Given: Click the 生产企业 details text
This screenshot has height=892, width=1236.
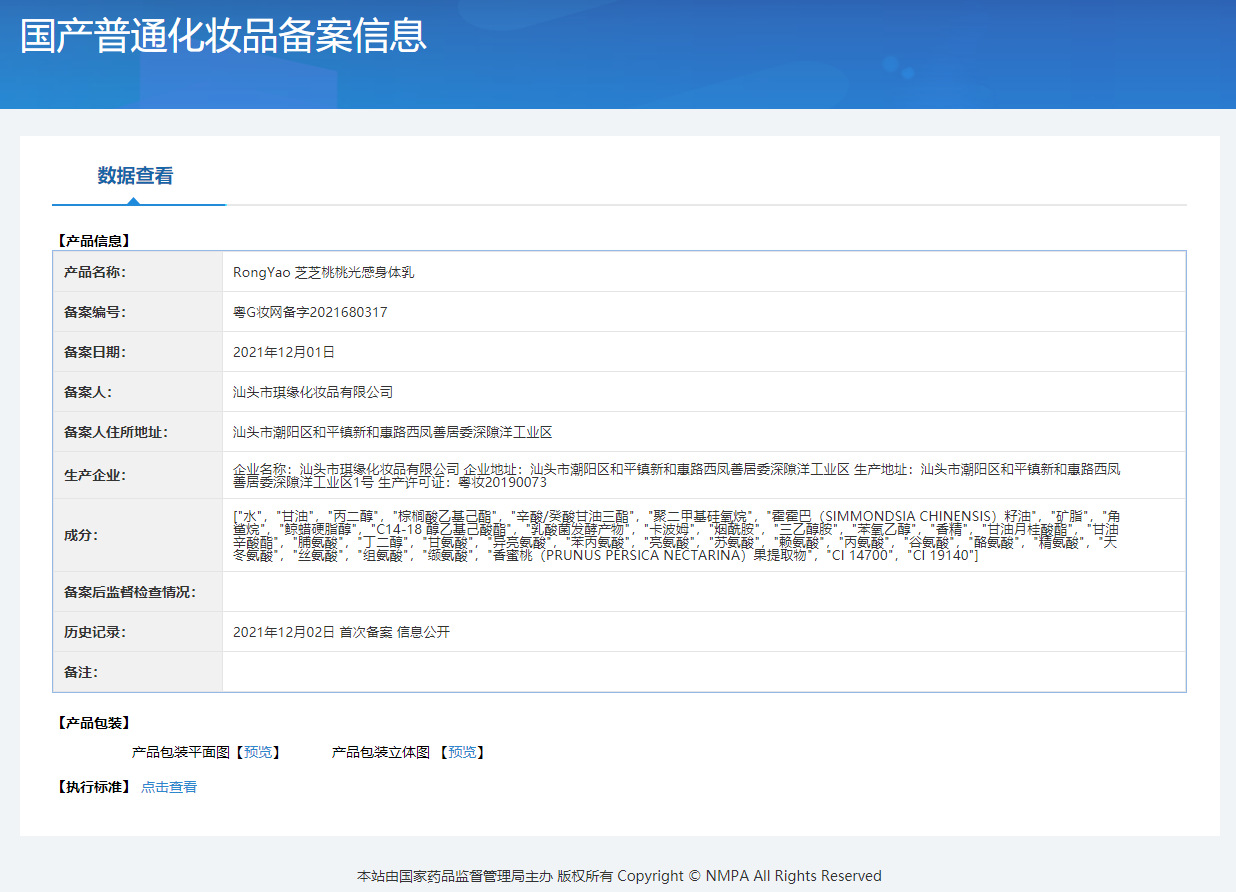Looking at the screenshot, I should point(676,475).
